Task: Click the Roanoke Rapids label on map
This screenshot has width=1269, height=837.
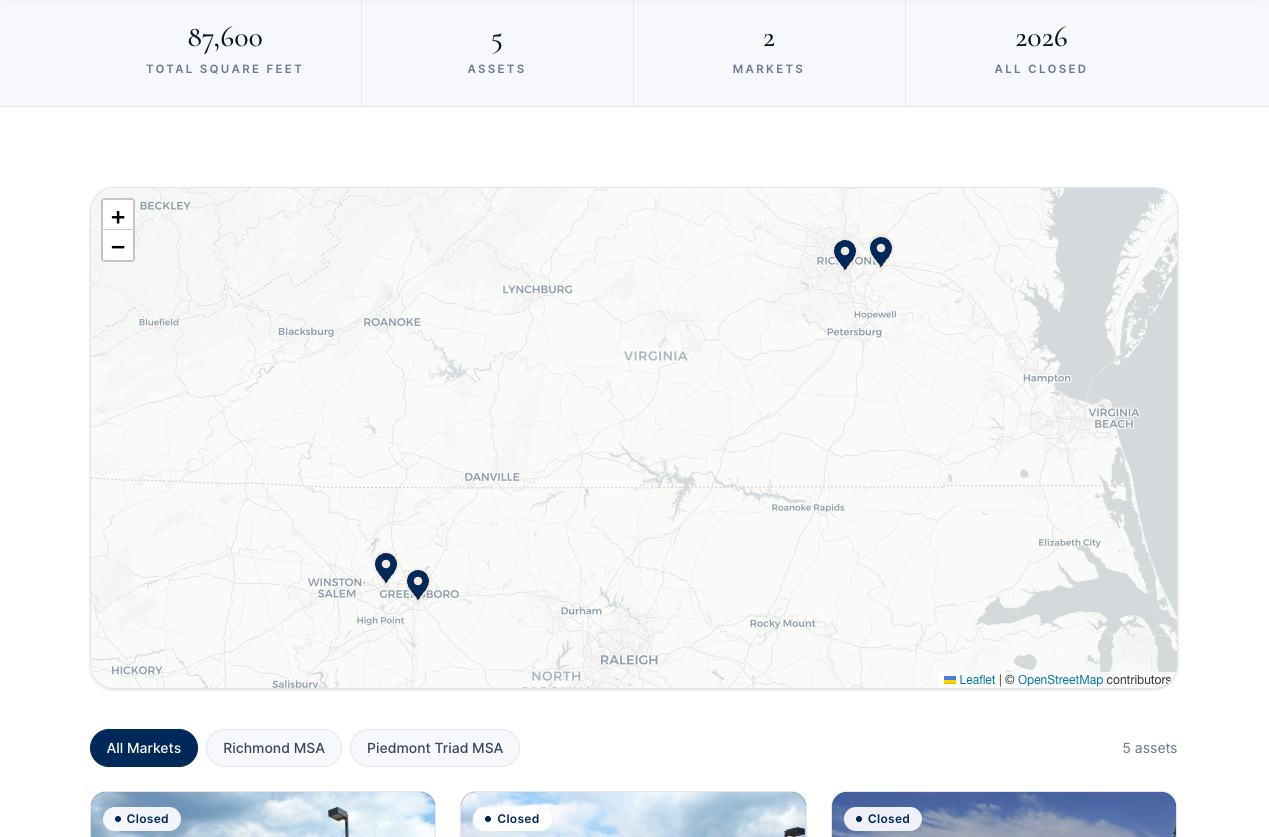Action: [x=808, y=508]
